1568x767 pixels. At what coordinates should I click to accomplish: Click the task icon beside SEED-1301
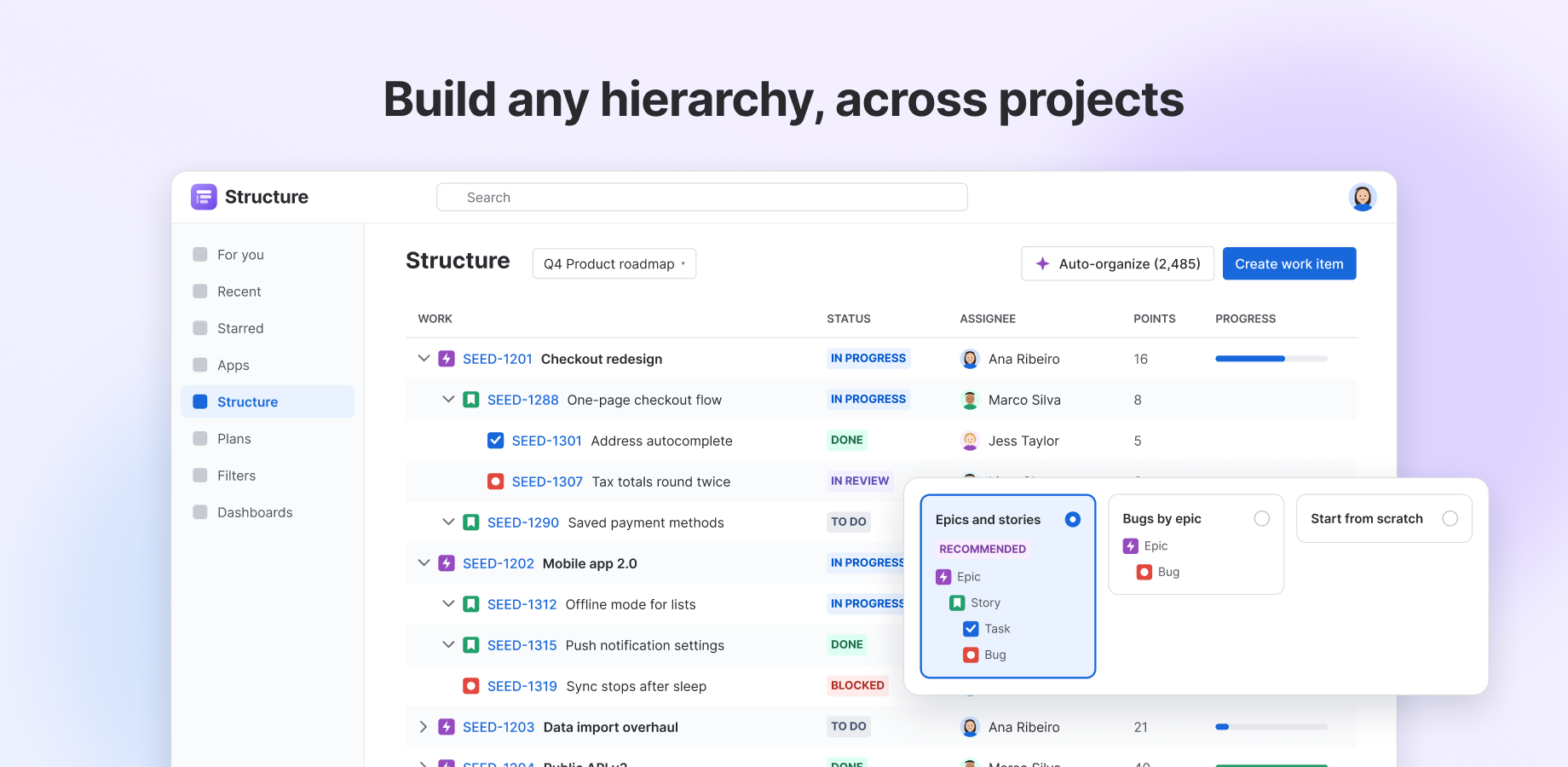coord(496,441)
